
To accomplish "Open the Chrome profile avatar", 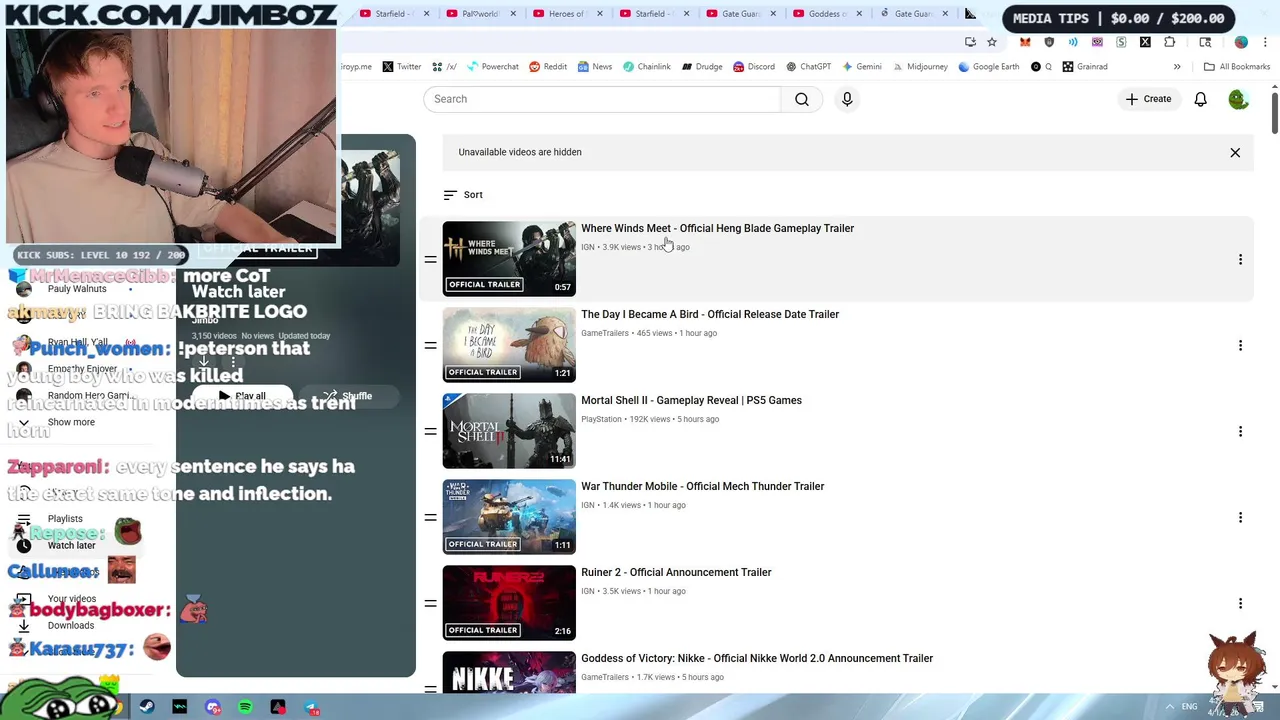I will pos(1241,42).
